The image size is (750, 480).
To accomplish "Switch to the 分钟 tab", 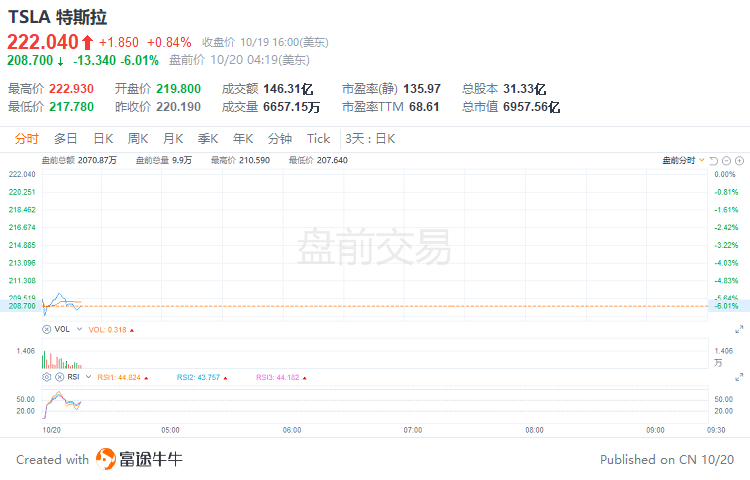I will point(280,139).
